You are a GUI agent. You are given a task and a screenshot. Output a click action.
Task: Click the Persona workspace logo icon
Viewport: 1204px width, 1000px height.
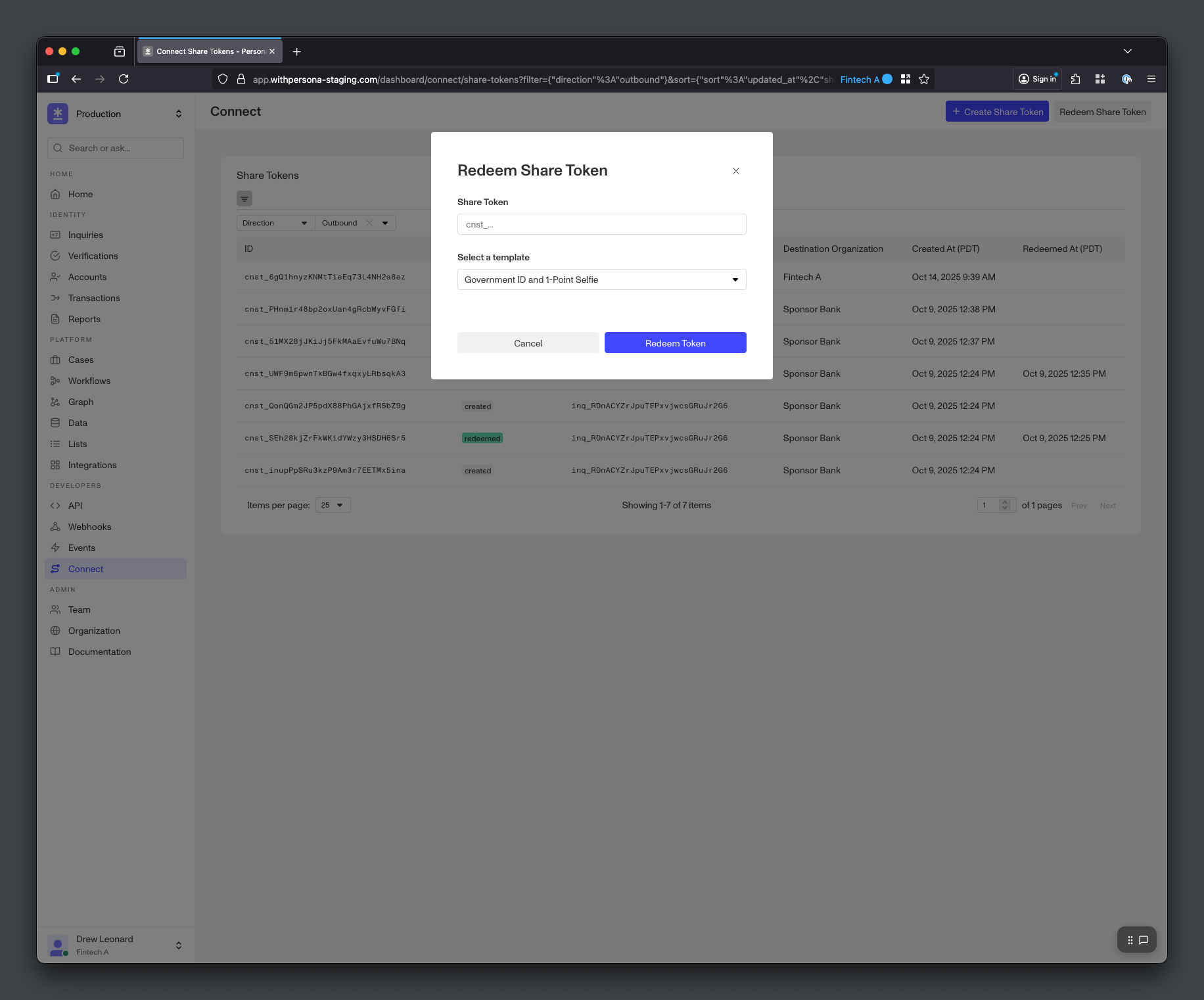pos(58,113)
